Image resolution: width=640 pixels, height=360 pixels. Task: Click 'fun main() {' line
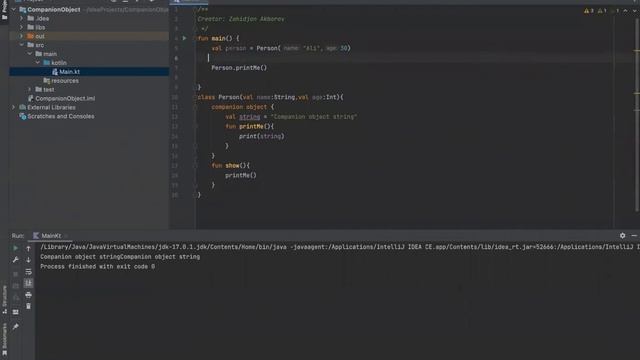pos(218,38)
